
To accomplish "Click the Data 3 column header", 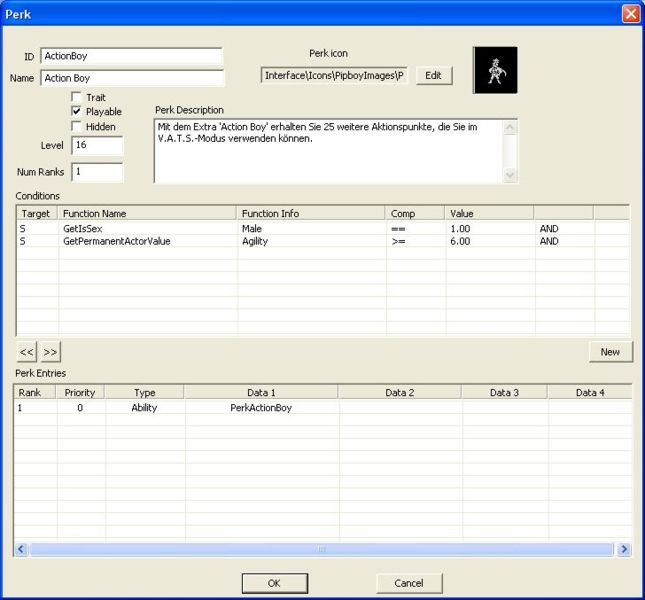I will click(x=504, y=393).
